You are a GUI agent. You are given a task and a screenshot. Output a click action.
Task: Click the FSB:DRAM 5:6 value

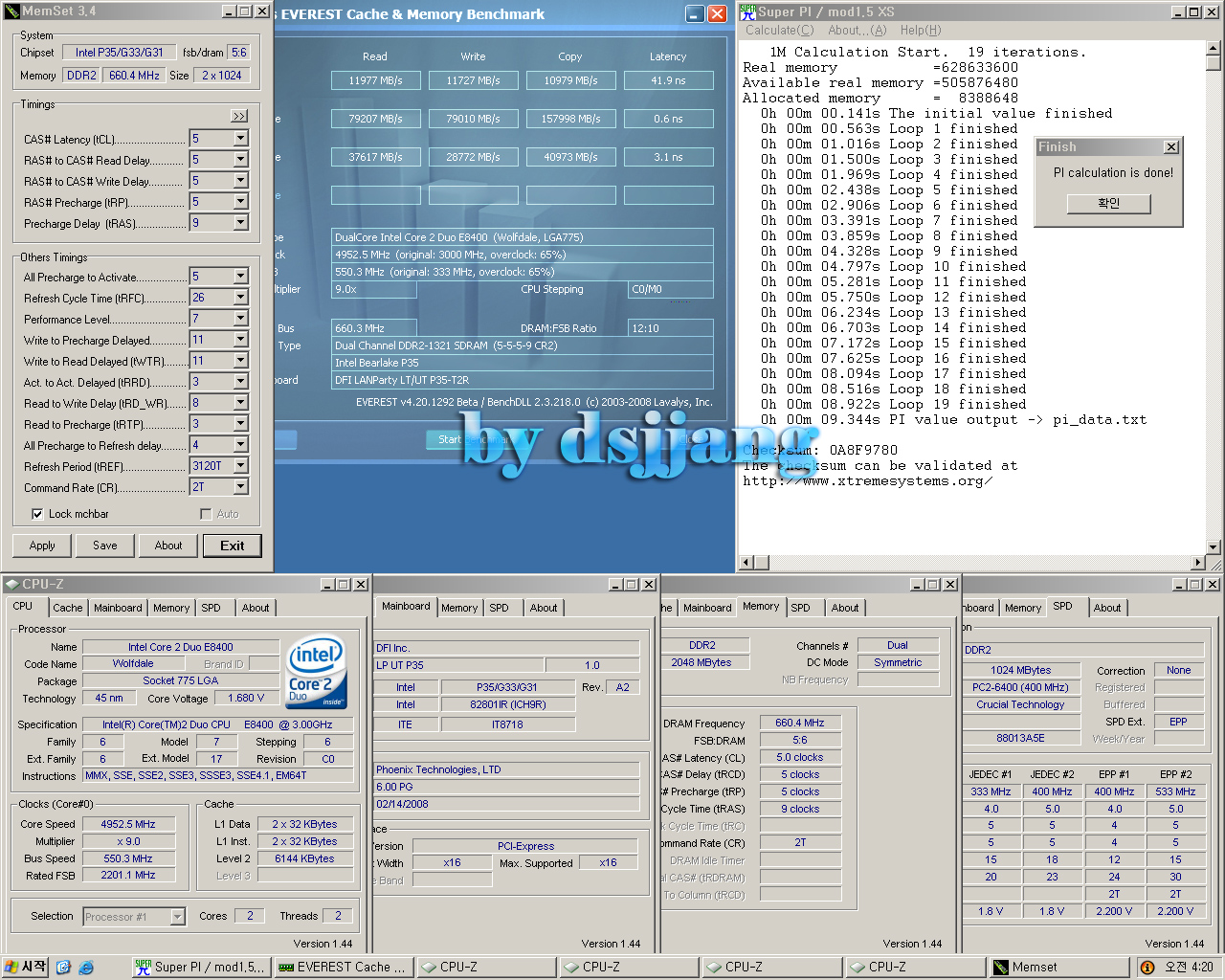coord(800,740)
